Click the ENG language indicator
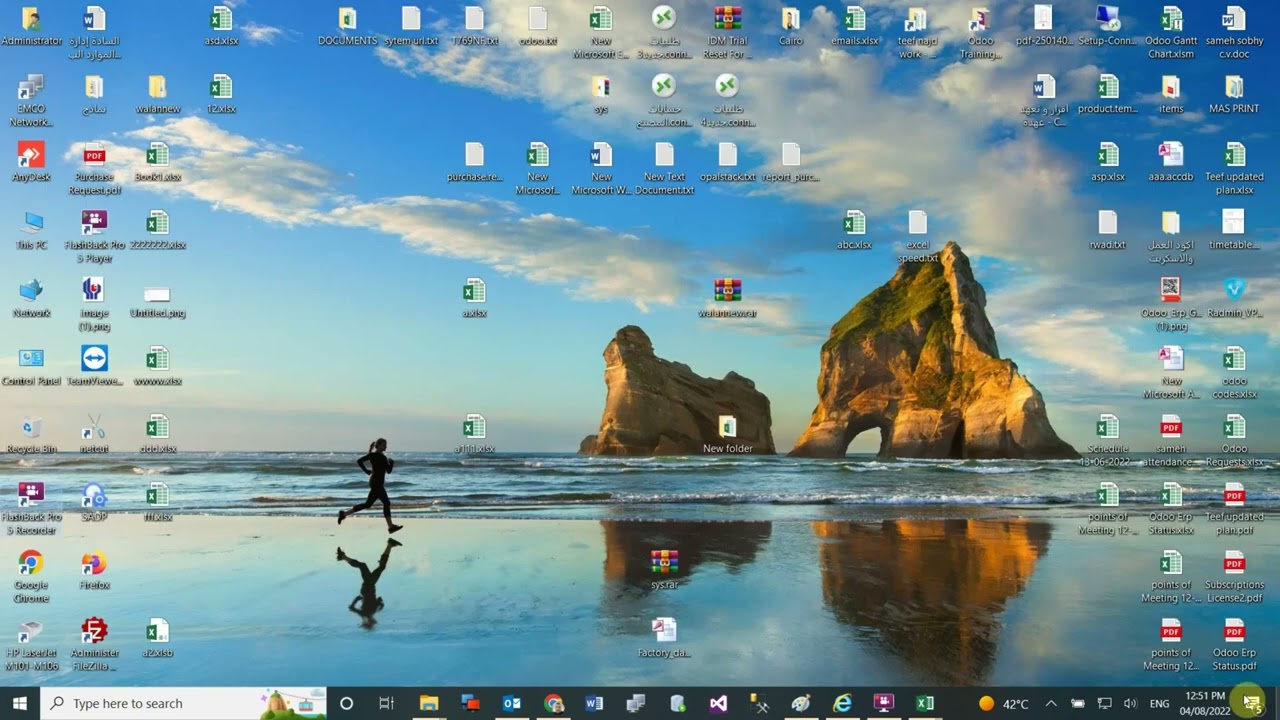The image size is (1280, 720). pyautogui.click(x=1160, y=703)
